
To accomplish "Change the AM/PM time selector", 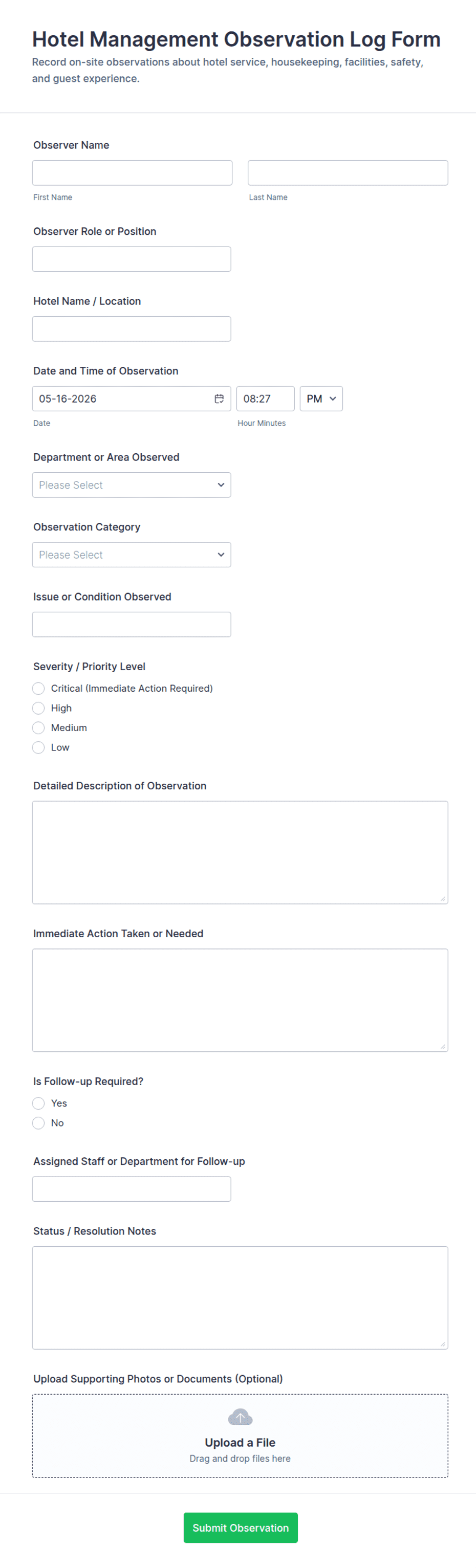I will coord(321,399).
